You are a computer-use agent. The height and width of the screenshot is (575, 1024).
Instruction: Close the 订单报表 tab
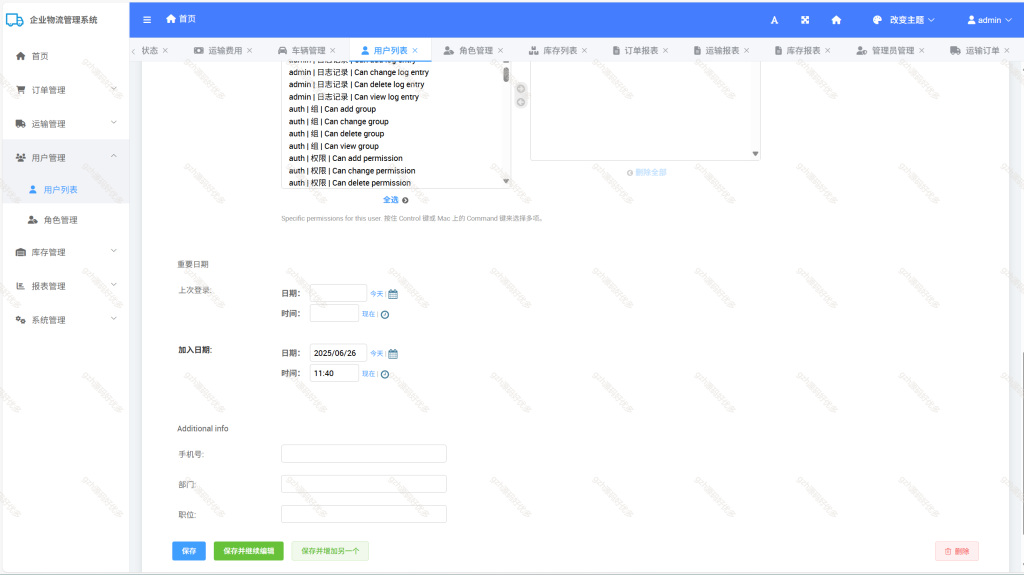665,50
